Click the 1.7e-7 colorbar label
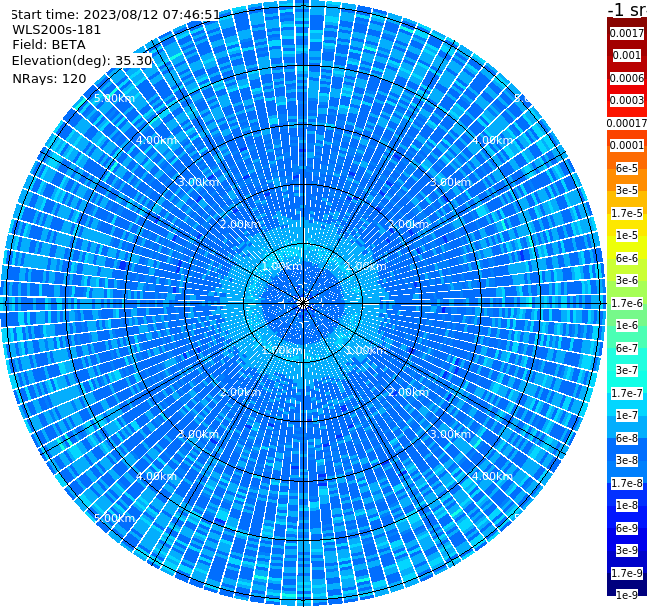647x607 pixels. 627,393
